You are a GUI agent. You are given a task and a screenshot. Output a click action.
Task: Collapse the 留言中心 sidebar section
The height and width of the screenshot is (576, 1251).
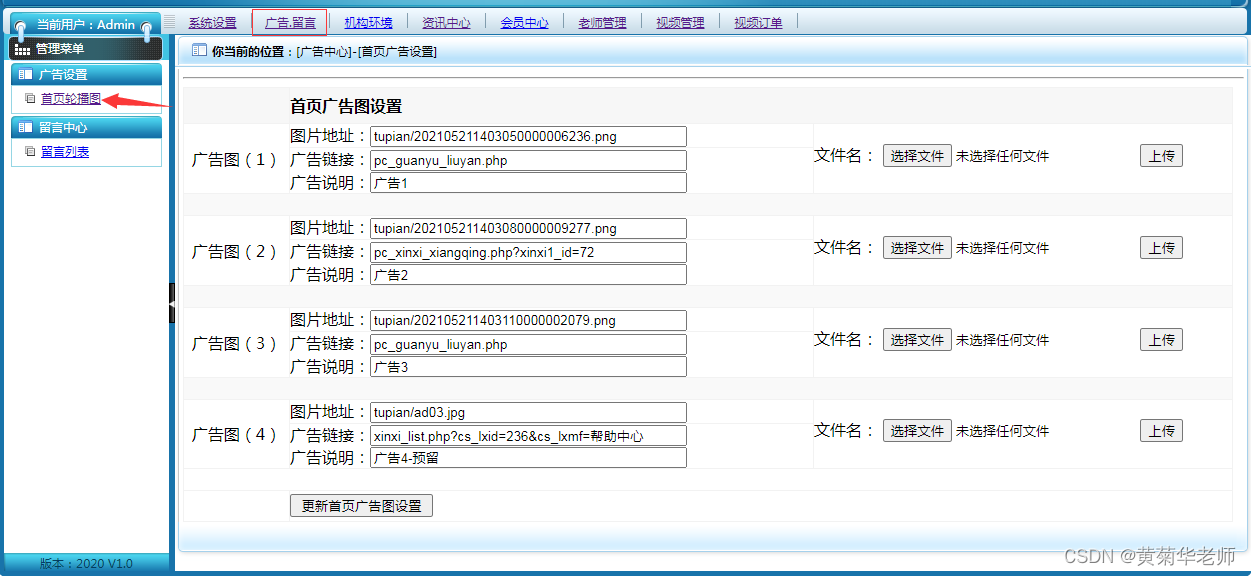point(86,127)
